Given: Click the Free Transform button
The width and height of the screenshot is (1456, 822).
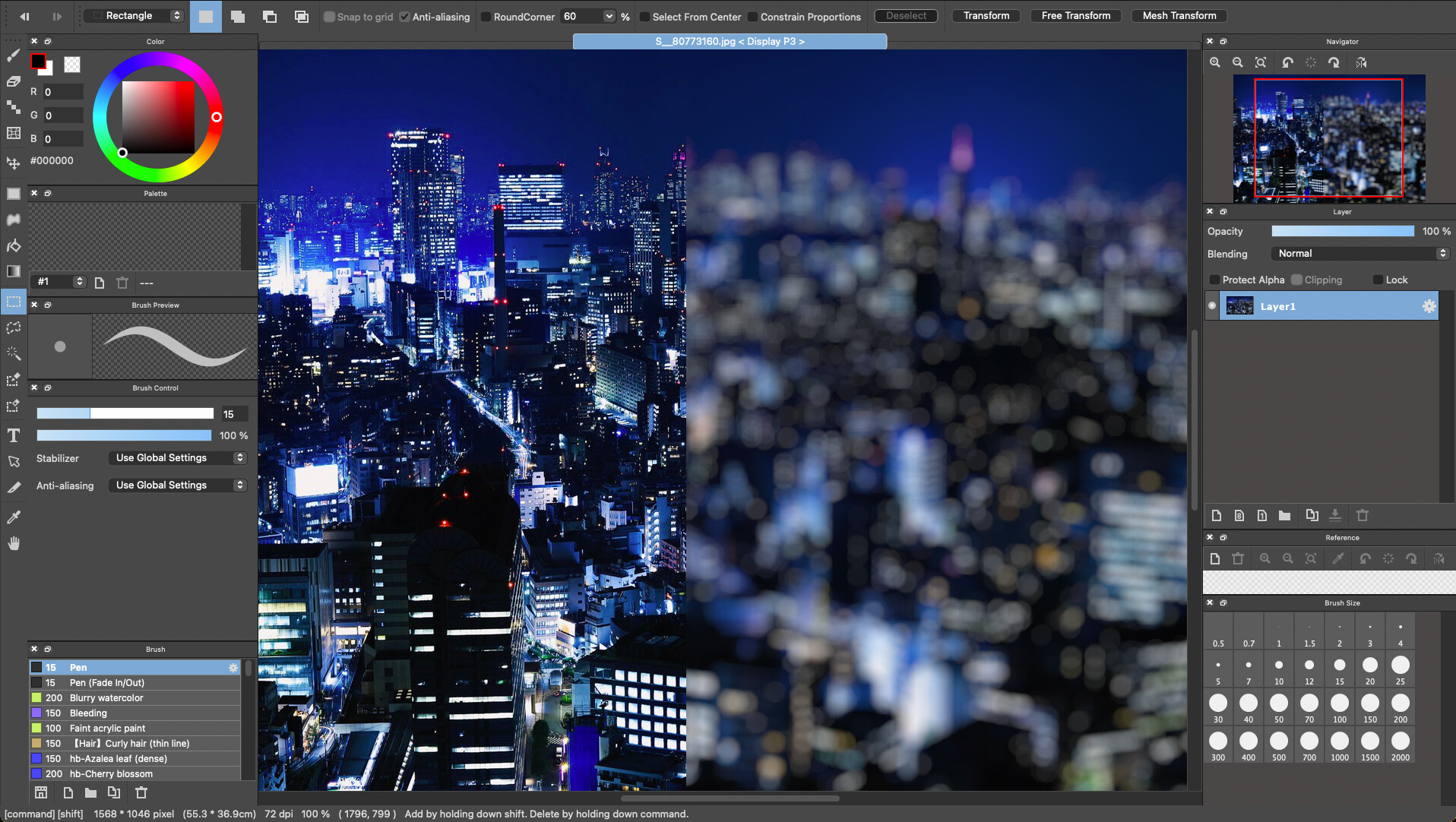Looking at the screenshot, I should click(1075, 15).
